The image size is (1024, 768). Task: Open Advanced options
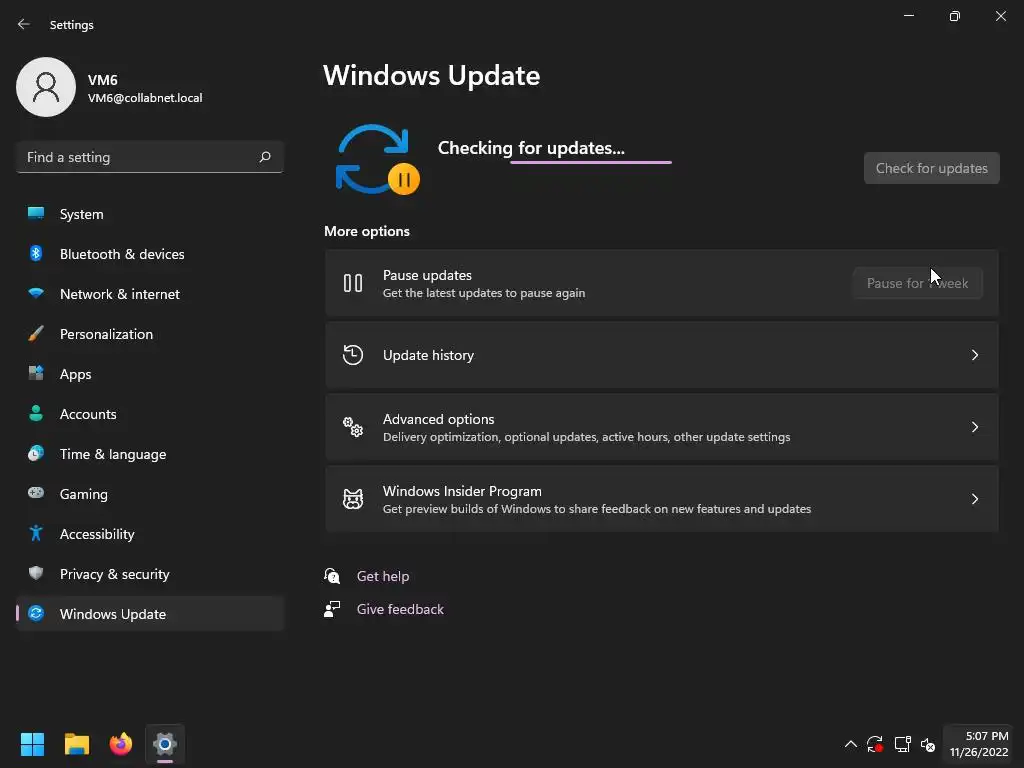pos(662,426)
